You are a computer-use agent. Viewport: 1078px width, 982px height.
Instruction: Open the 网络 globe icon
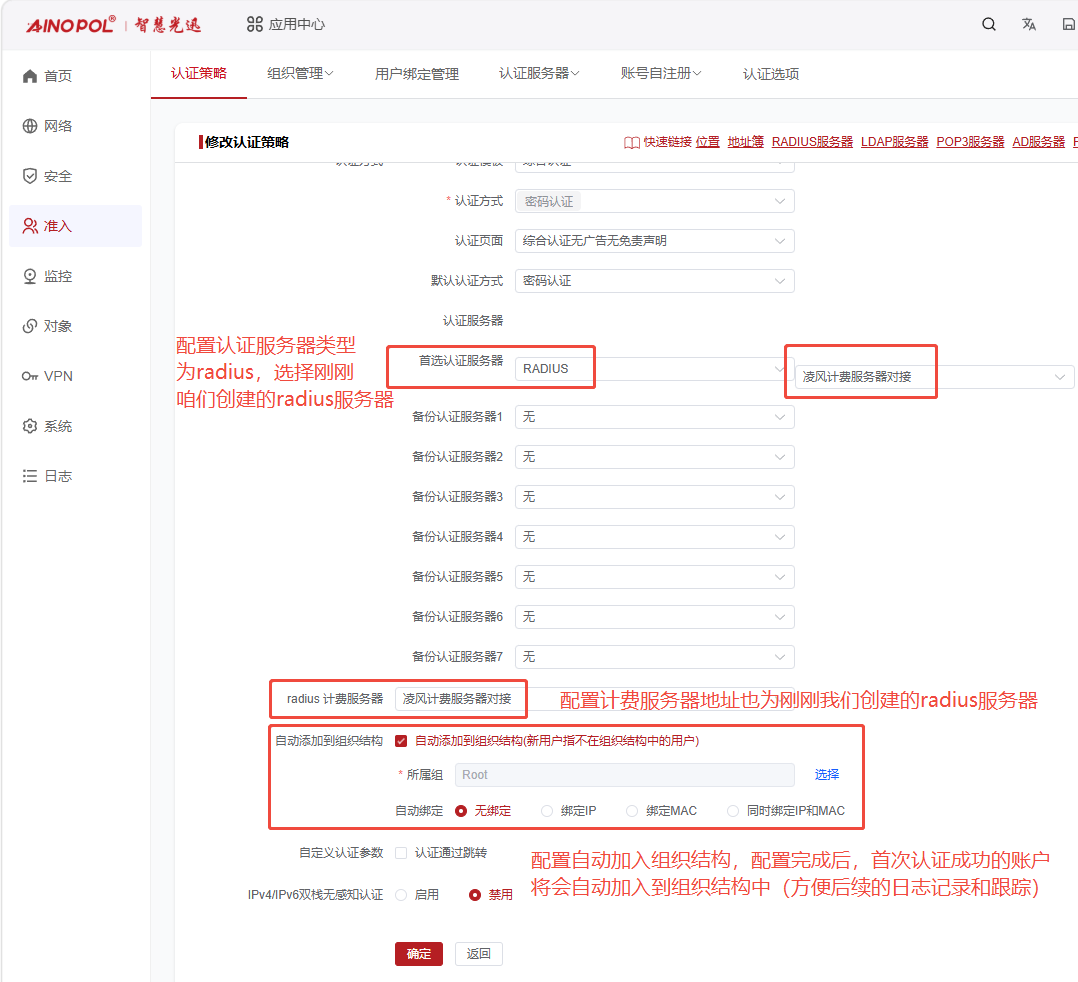click(x=30, y=126)
